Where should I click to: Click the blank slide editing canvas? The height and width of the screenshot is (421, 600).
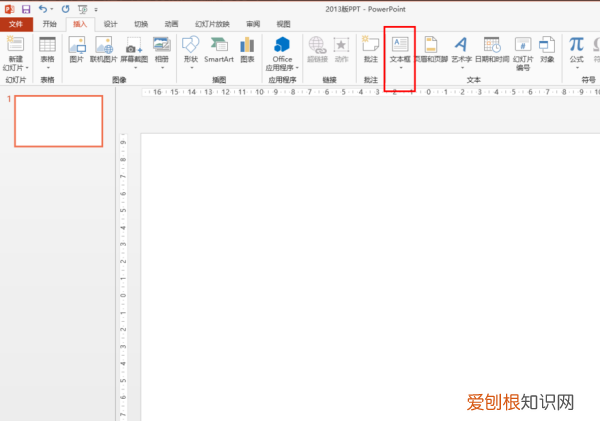[x=370, y=277]
